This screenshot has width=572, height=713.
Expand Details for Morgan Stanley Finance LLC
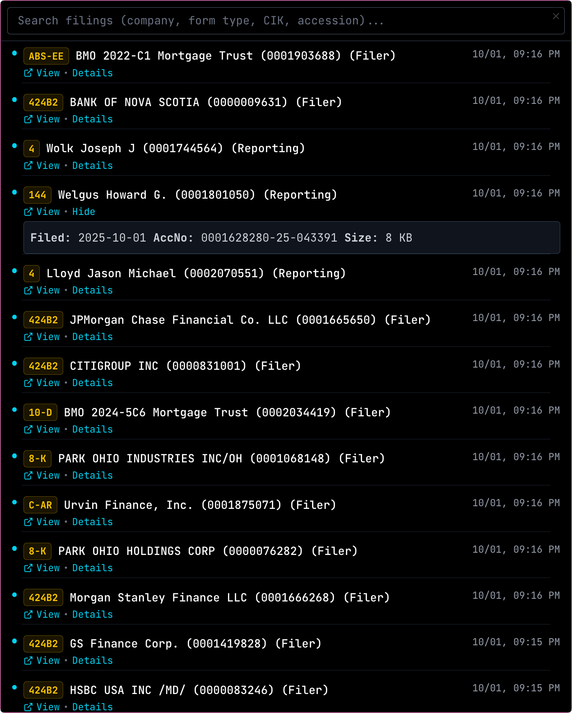click(92, 614)
